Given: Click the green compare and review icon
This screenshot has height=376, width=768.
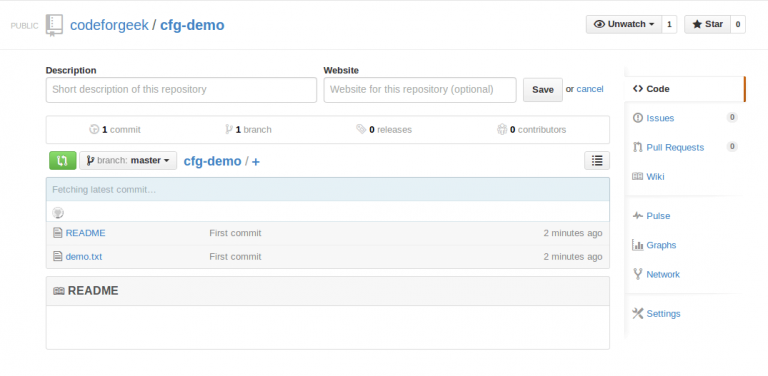Looking at the screenshot, I should pos(63,161).
